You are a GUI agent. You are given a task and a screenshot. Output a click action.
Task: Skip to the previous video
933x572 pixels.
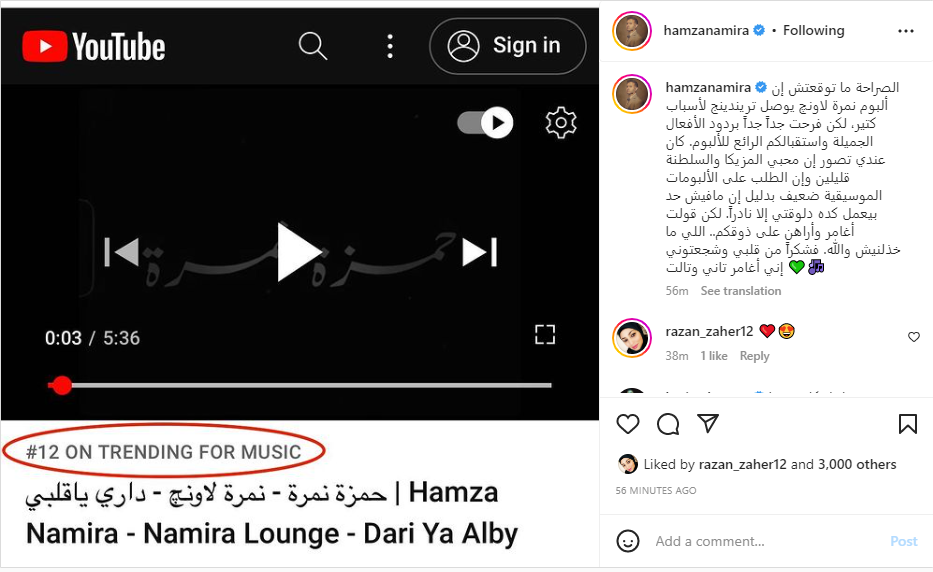pyautogui.click(x=121, y=252)
